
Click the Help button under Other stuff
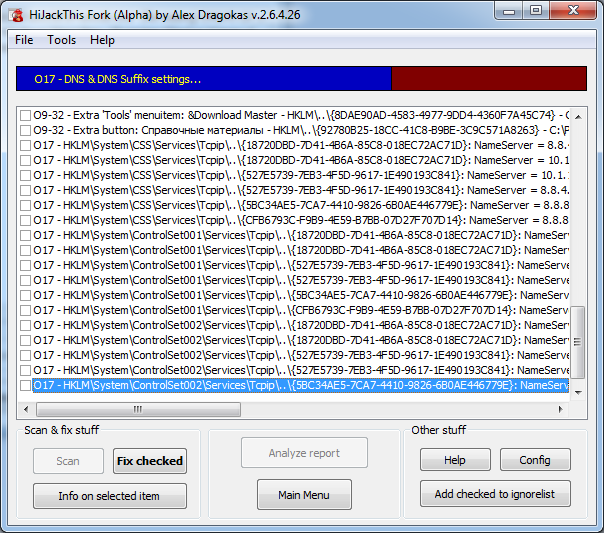454,460
